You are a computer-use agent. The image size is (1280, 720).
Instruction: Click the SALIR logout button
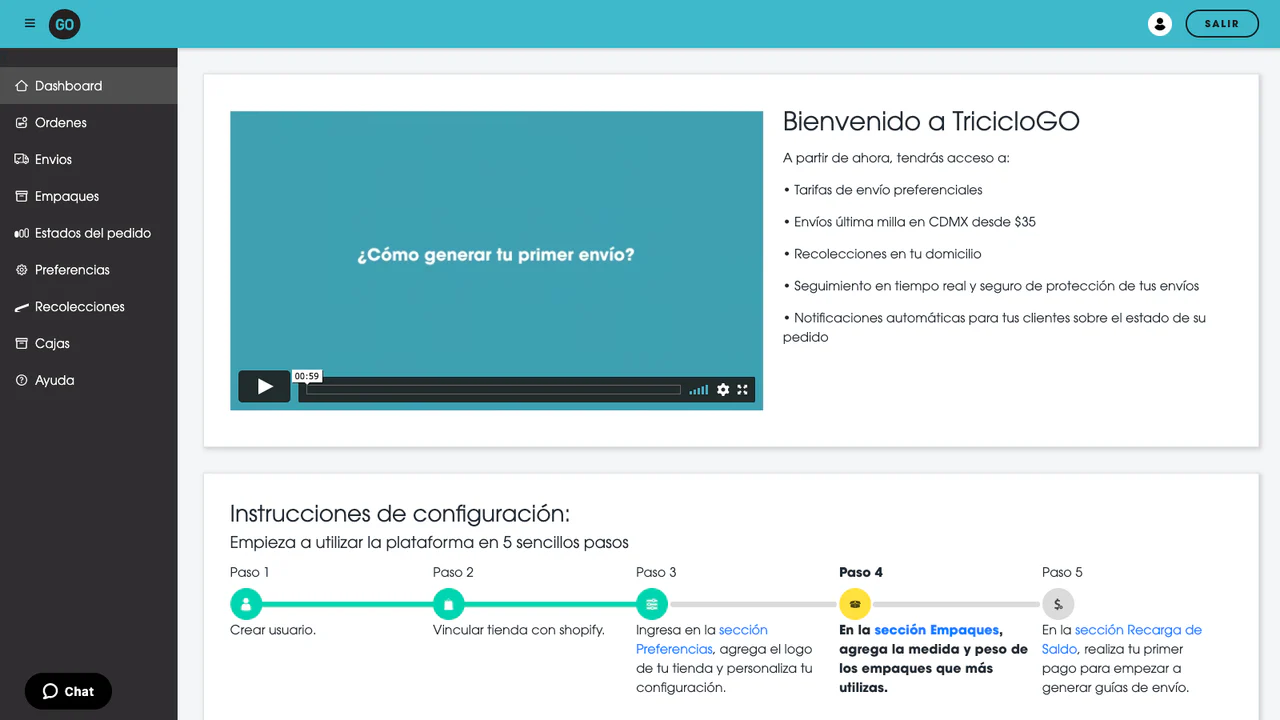click(x=1222, y=24)
